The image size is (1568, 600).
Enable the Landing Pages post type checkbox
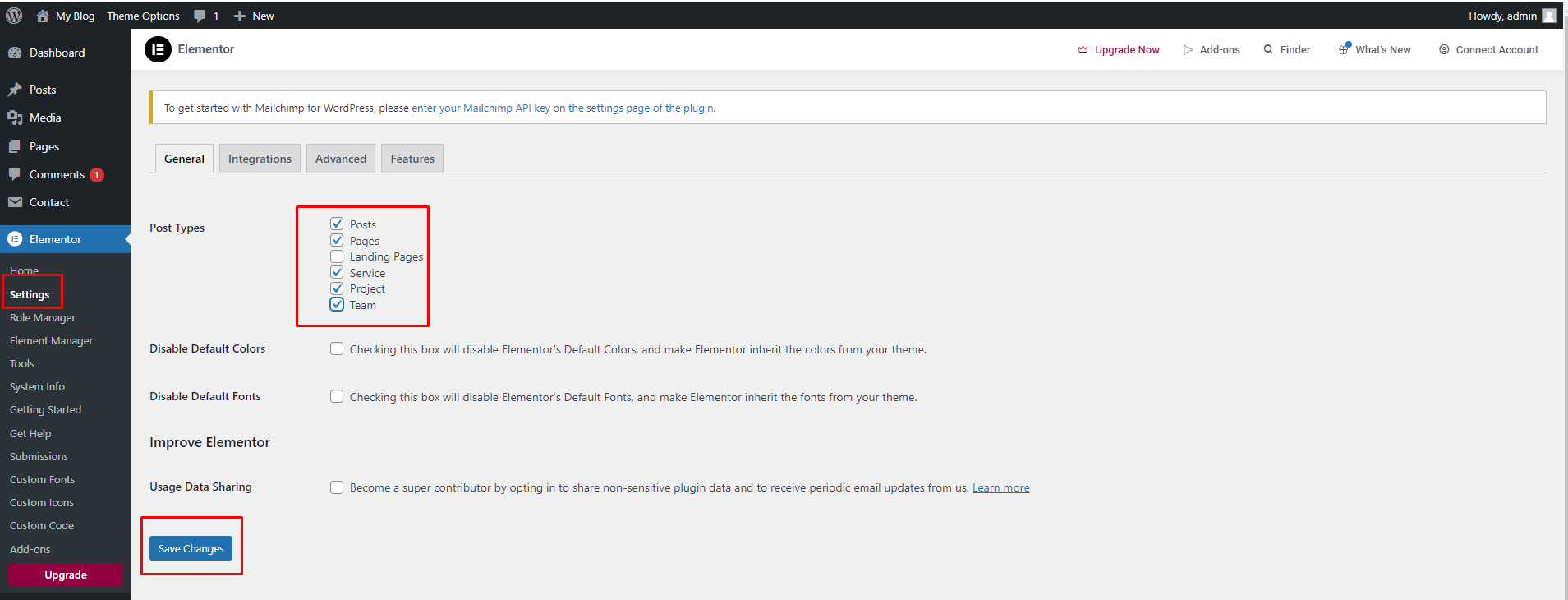tap(337, 256)
